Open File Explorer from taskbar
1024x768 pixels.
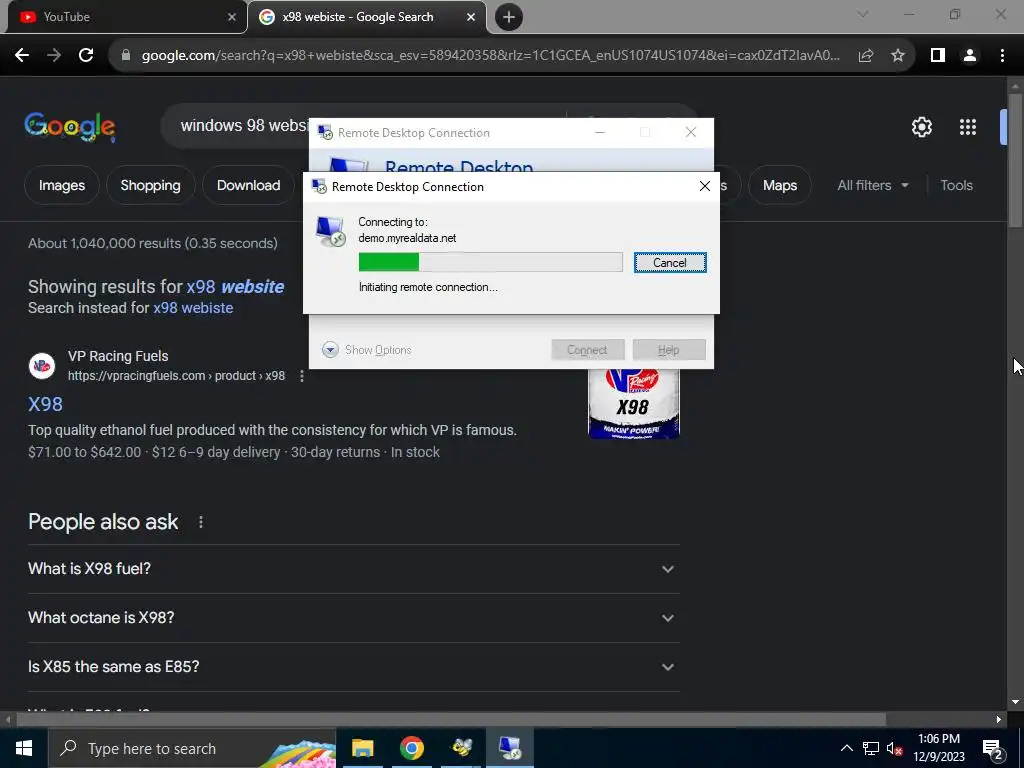362,748
